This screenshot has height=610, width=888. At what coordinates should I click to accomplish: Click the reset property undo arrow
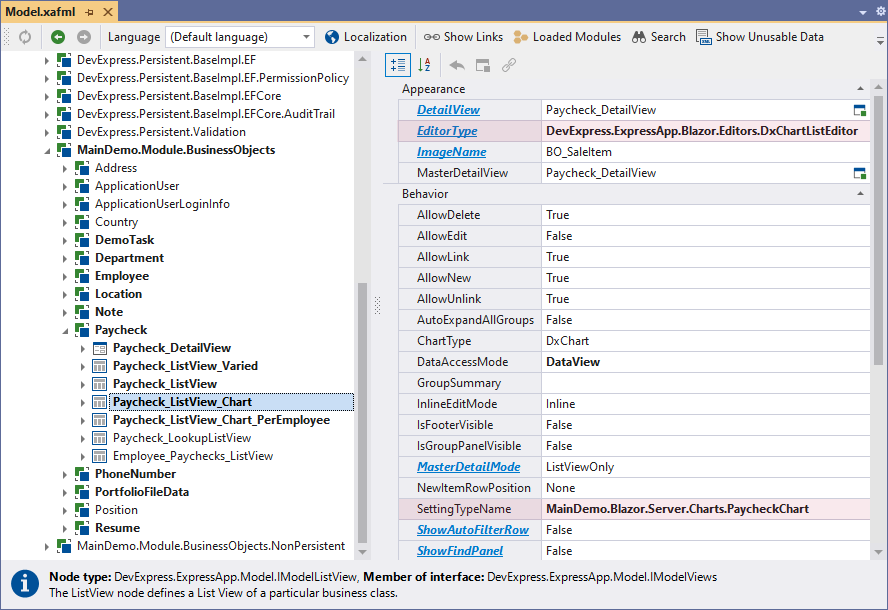(x=457, y=65)
